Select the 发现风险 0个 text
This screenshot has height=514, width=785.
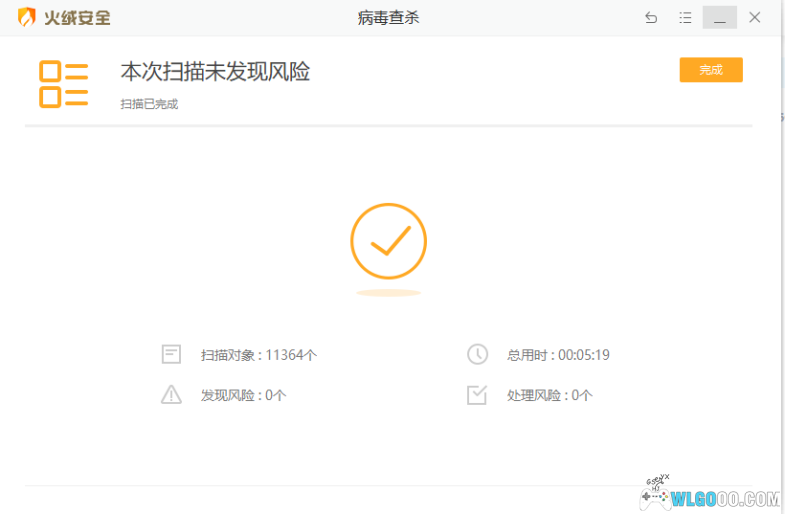coord(243,396)
